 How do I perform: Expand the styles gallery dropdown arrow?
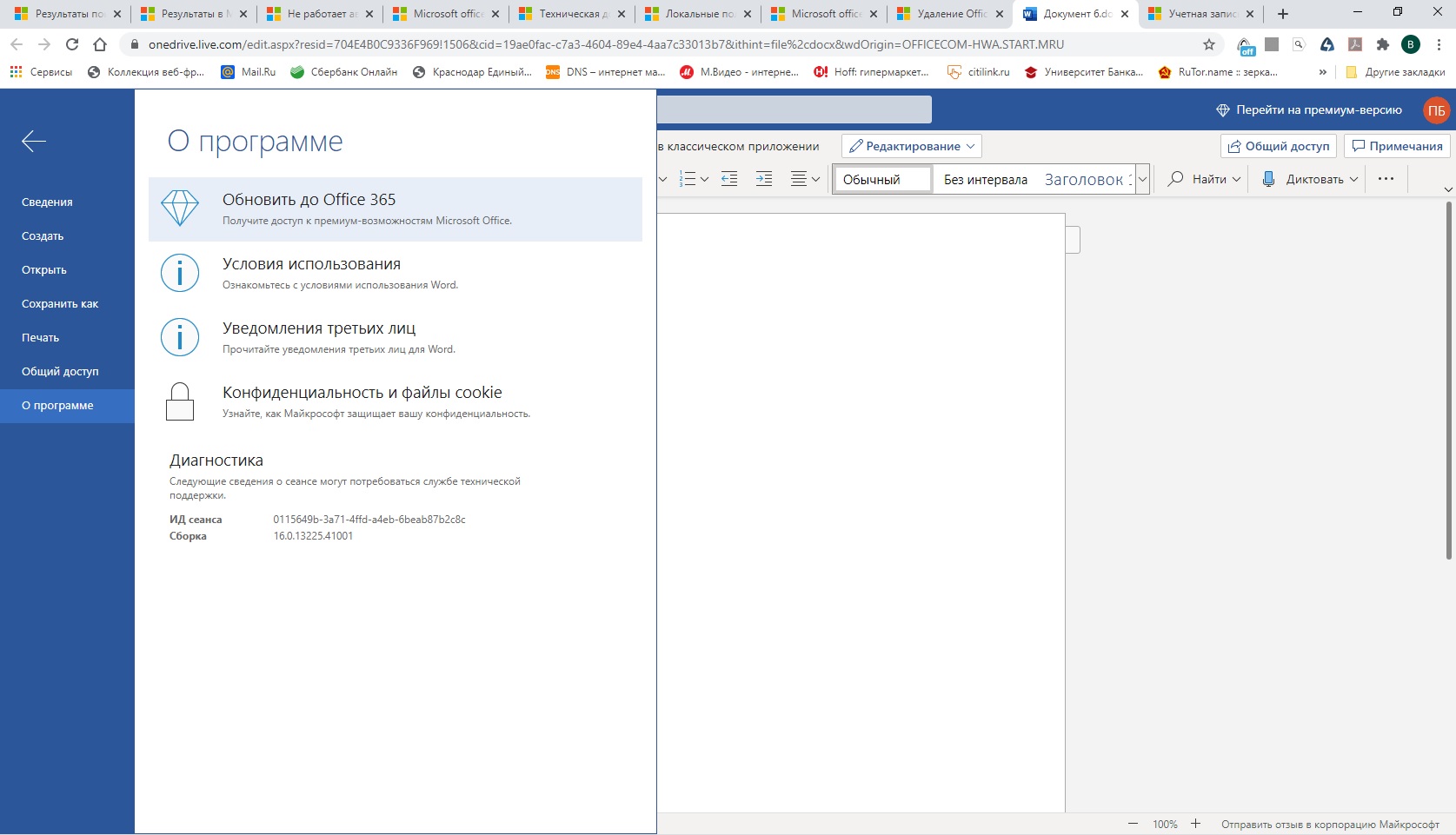(1143, 179)
